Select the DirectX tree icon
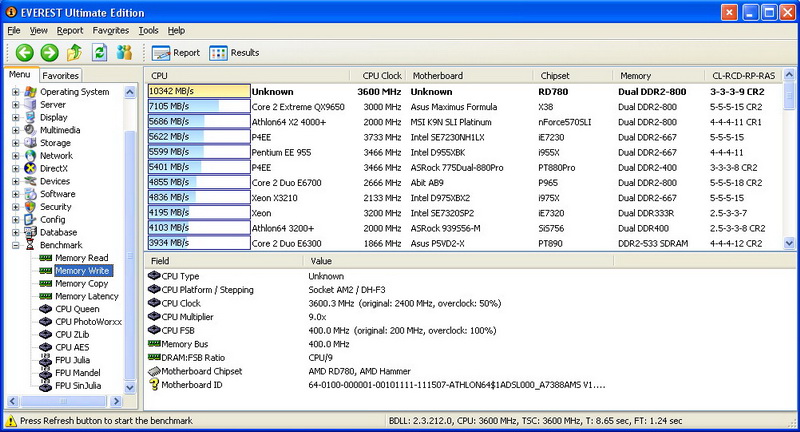This screenshot has width=800, height=432. (x=31, y=168)
